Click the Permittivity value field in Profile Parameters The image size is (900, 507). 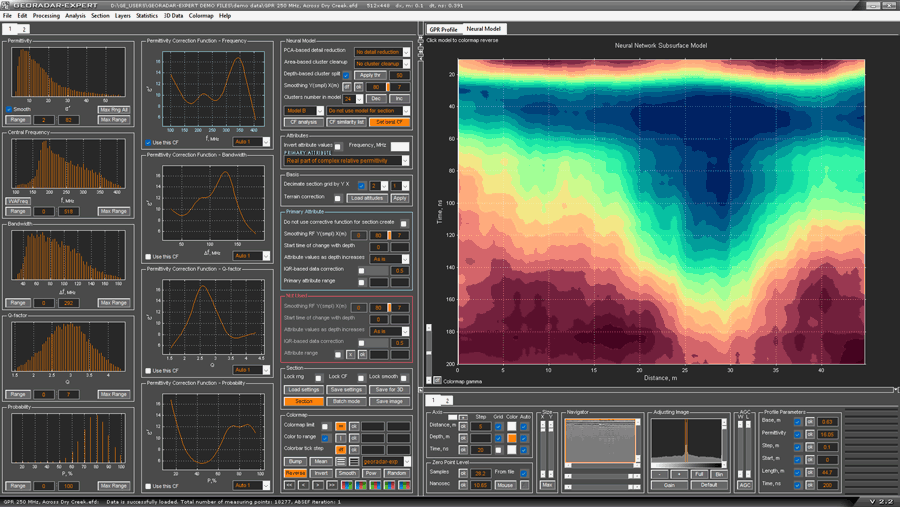pos(827,435)
